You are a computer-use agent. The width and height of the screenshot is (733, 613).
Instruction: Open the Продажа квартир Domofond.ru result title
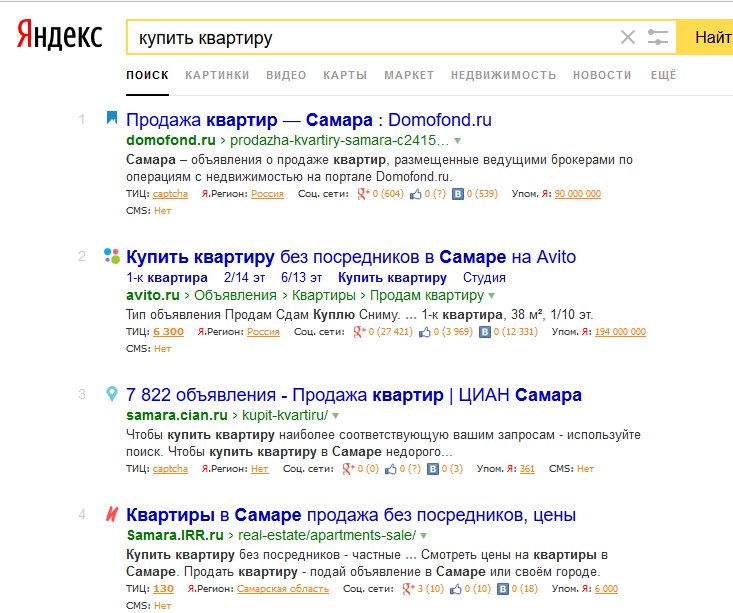pyautogui.click(x=309, y=119)
